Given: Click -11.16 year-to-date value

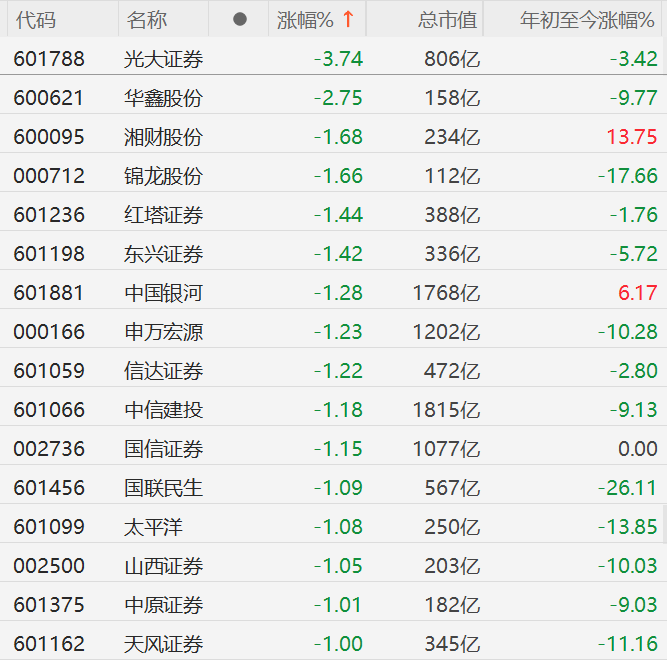Looking at the screenshot, I should point(628,644).
